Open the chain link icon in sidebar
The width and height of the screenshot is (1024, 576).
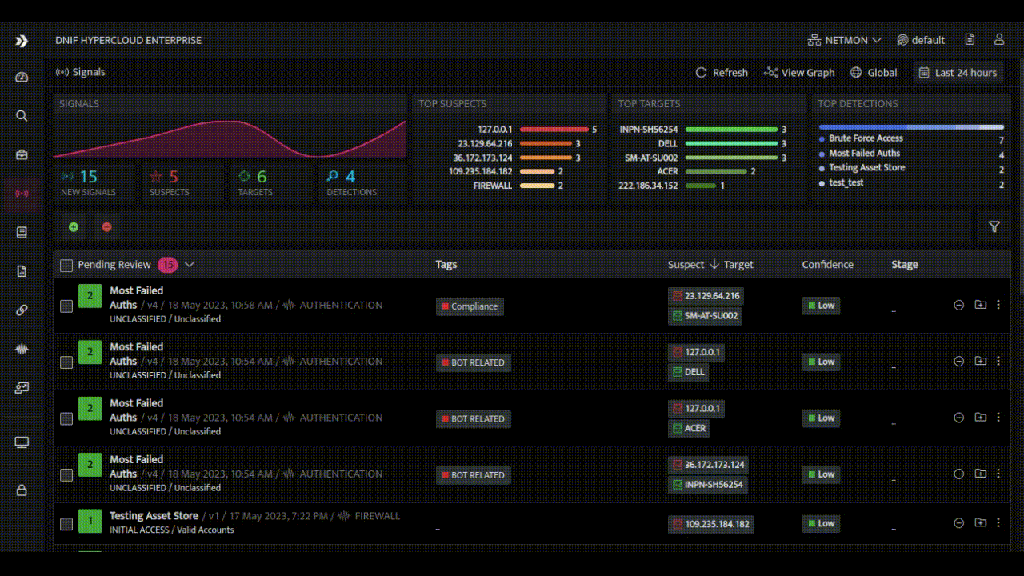point(22,310)
